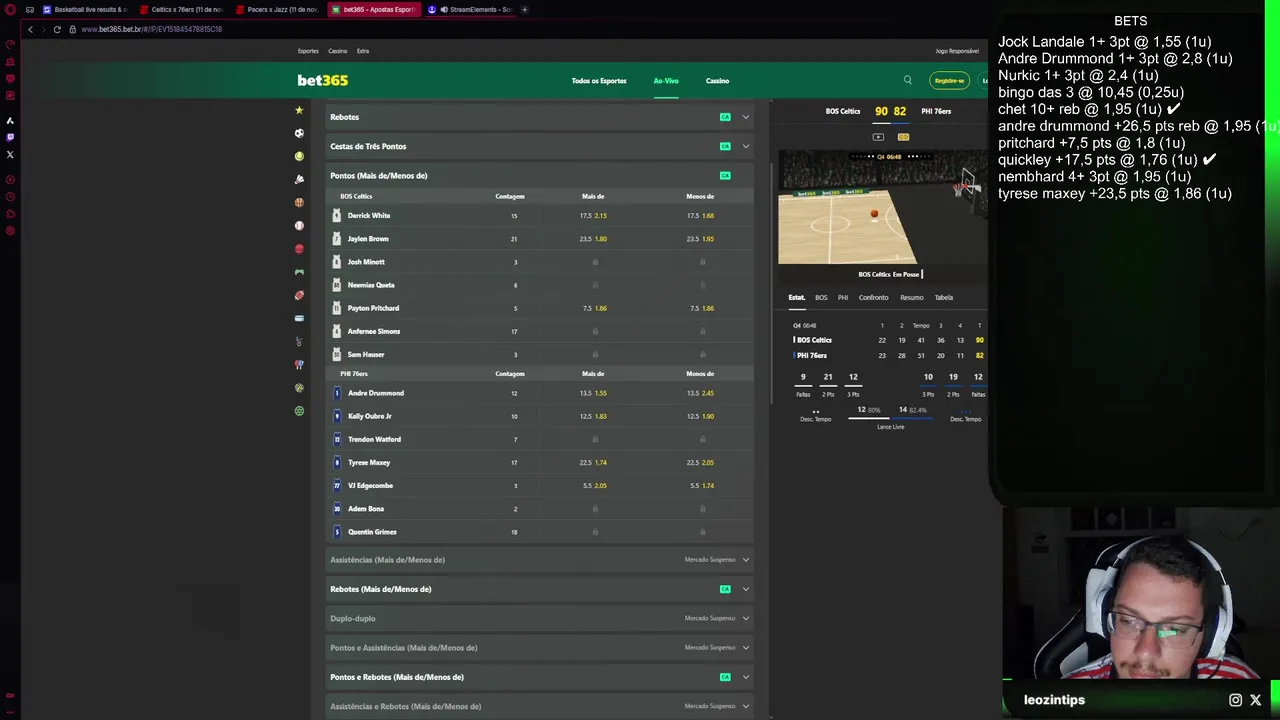Click the search magnifier in bet365 header

coord(908,80)
